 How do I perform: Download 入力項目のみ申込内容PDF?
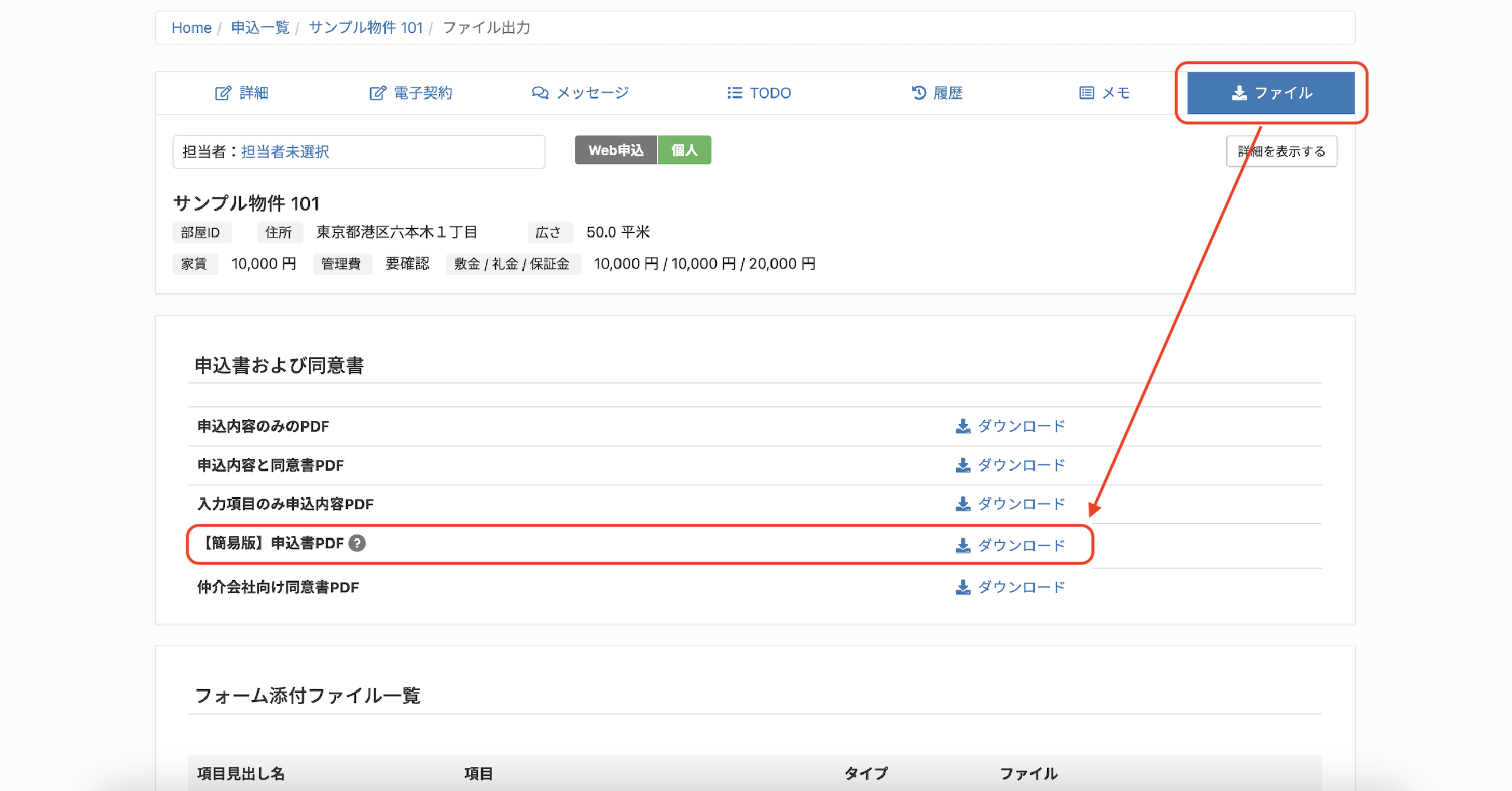1010,504
